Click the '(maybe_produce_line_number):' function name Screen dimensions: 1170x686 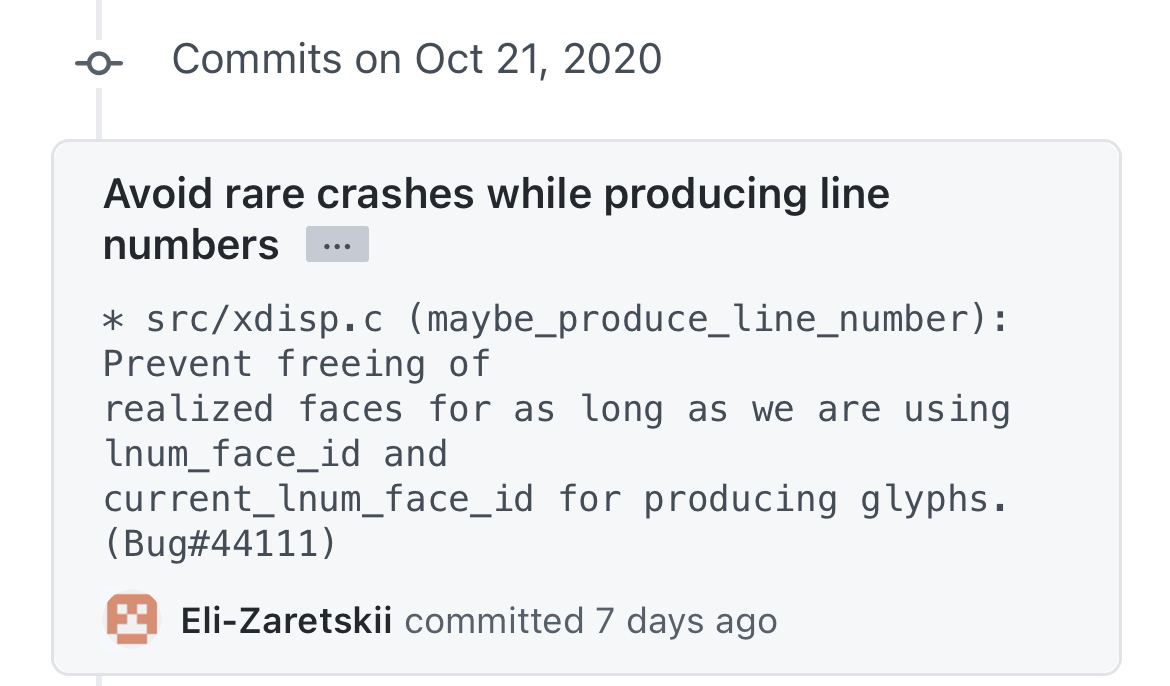[x=708, y=319]
